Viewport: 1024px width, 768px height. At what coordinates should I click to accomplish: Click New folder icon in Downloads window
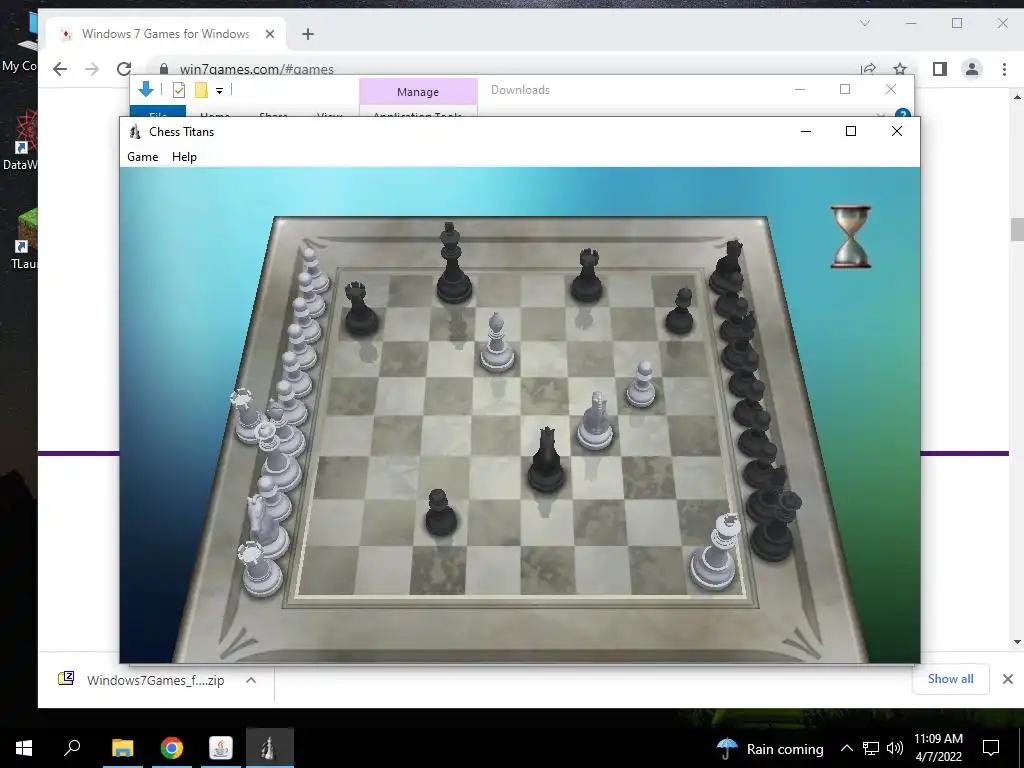click(201, 90)
